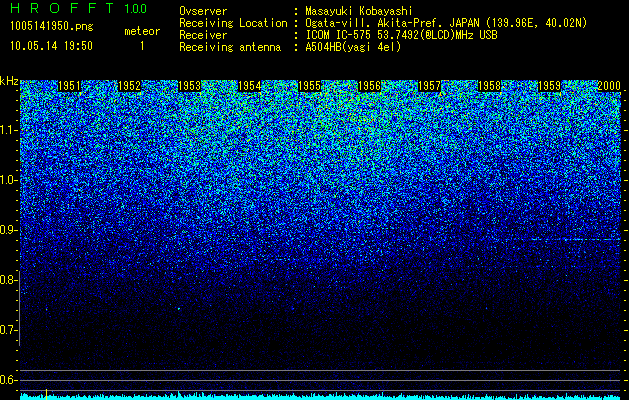Click the Receiving antenna field label
The width and height of the screenshot is (629, 400).
pos(230,47)
